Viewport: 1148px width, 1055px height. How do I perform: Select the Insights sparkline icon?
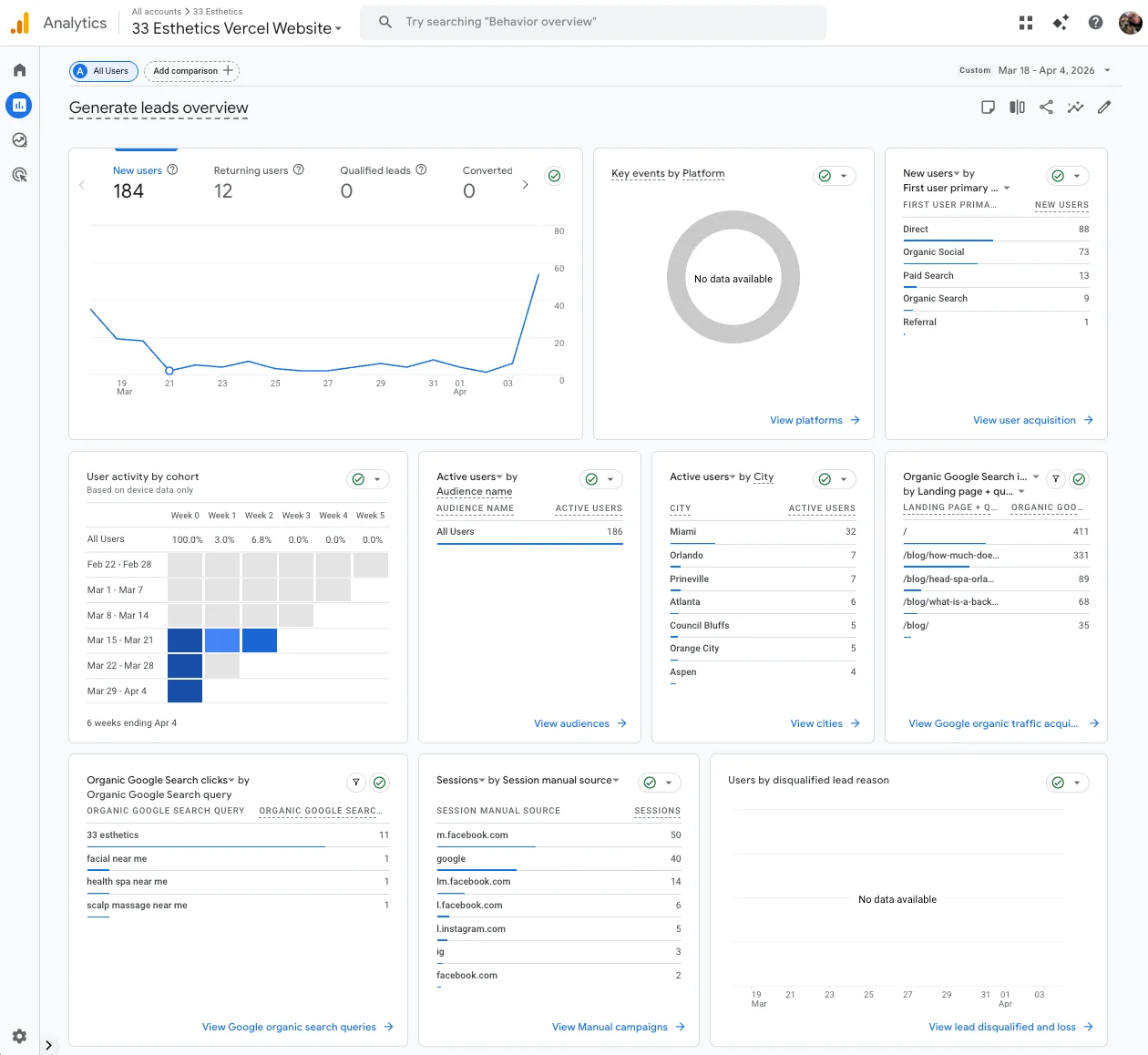pos(1075,107)
